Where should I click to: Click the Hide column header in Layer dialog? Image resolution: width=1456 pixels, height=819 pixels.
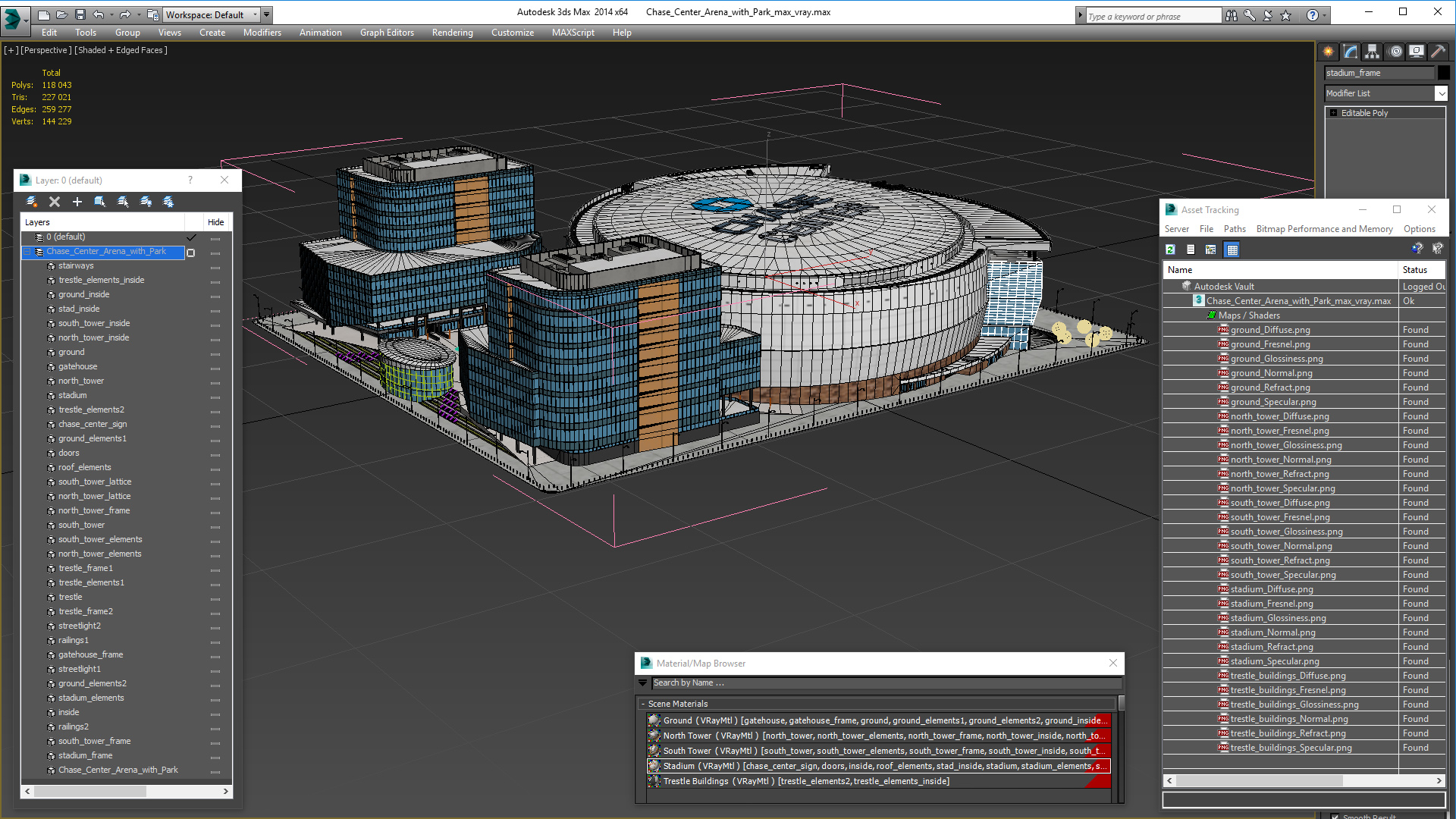[216, 222]
